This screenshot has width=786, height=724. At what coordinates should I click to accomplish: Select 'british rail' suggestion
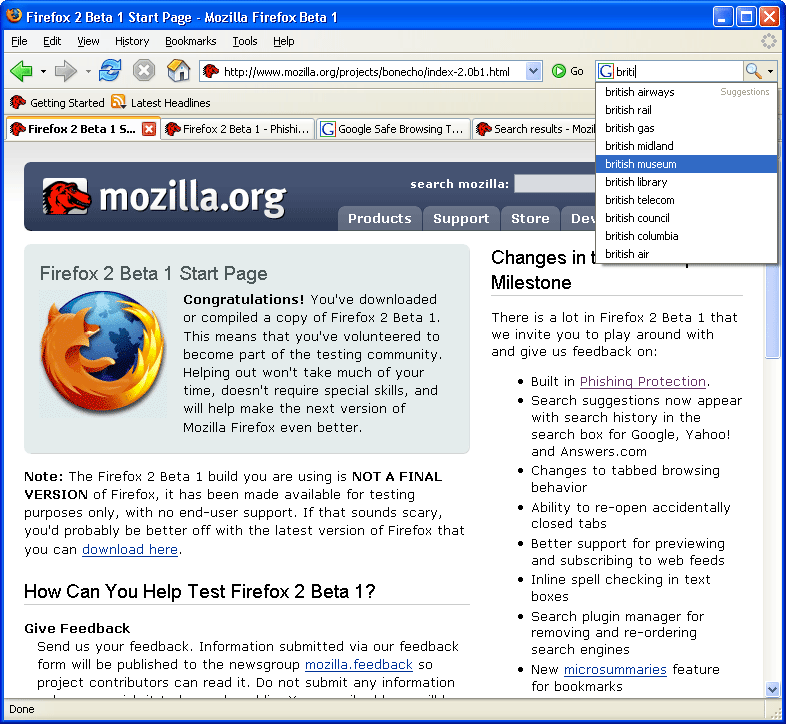click(x=686, y=110)
